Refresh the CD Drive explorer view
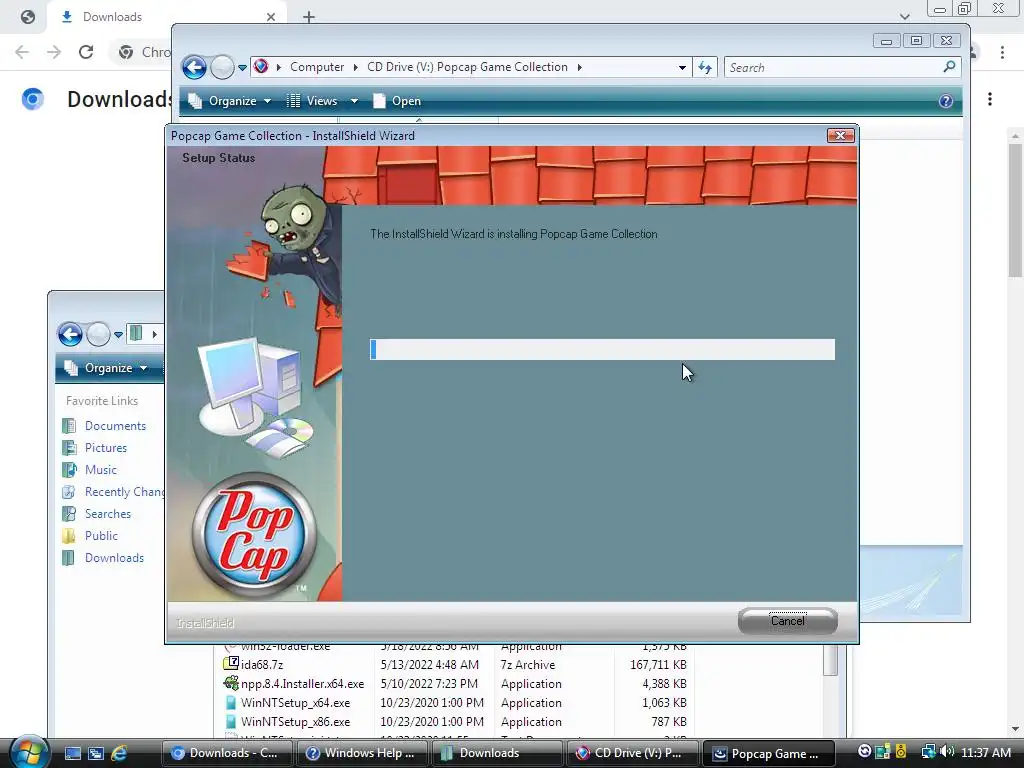This screenshot has height=768, width=1024. [705, 67]
